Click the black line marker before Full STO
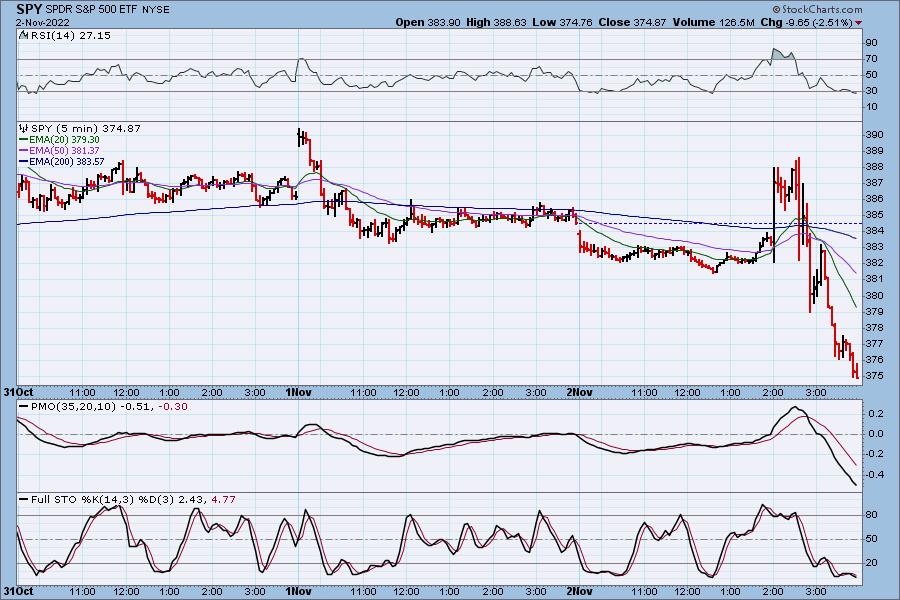This screenshot has height=600, width=900. click(24, 500)
